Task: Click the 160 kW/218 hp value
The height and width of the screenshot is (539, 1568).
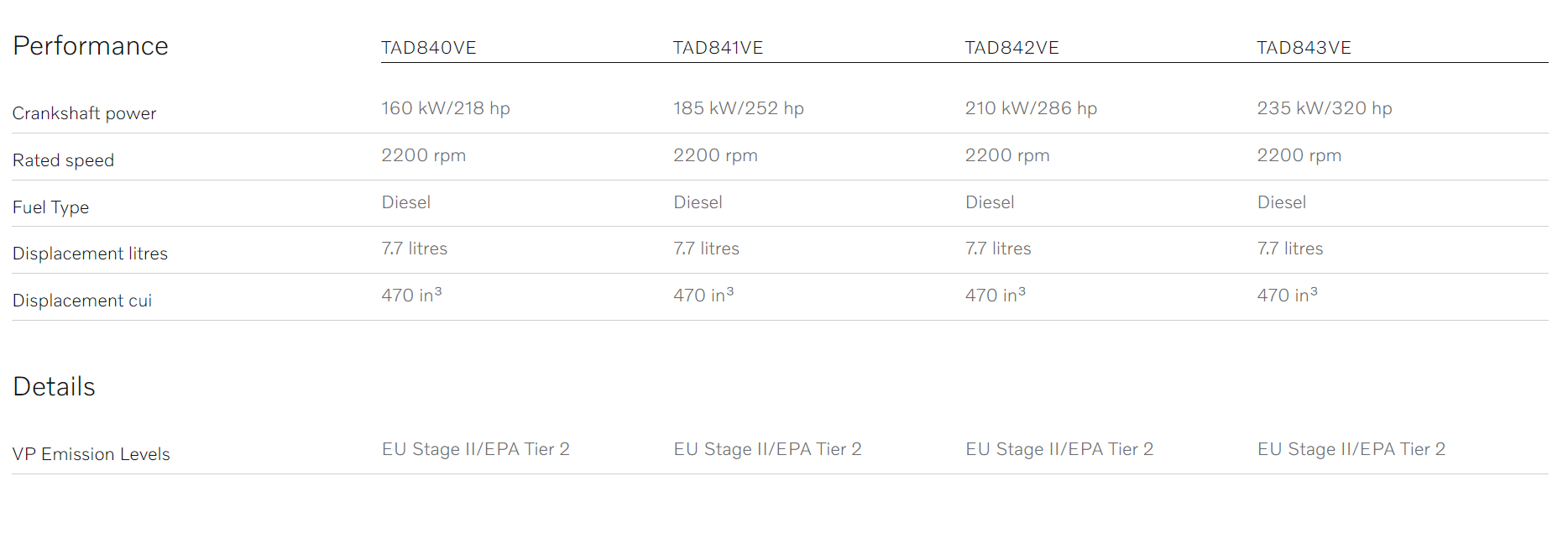Action: (446, 108)
